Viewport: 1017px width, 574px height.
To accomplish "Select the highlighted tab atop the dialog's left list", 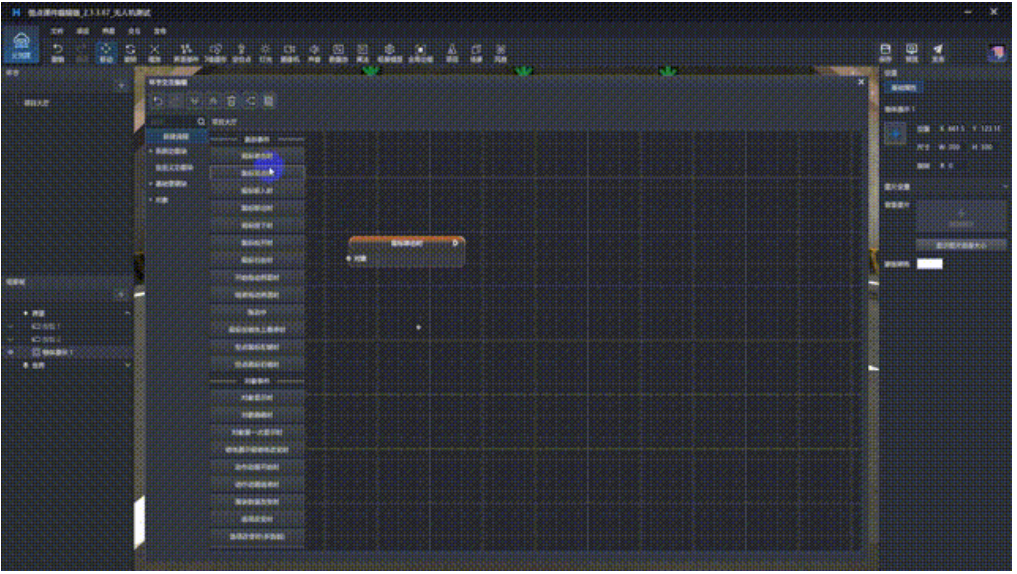I will [176, 136].
